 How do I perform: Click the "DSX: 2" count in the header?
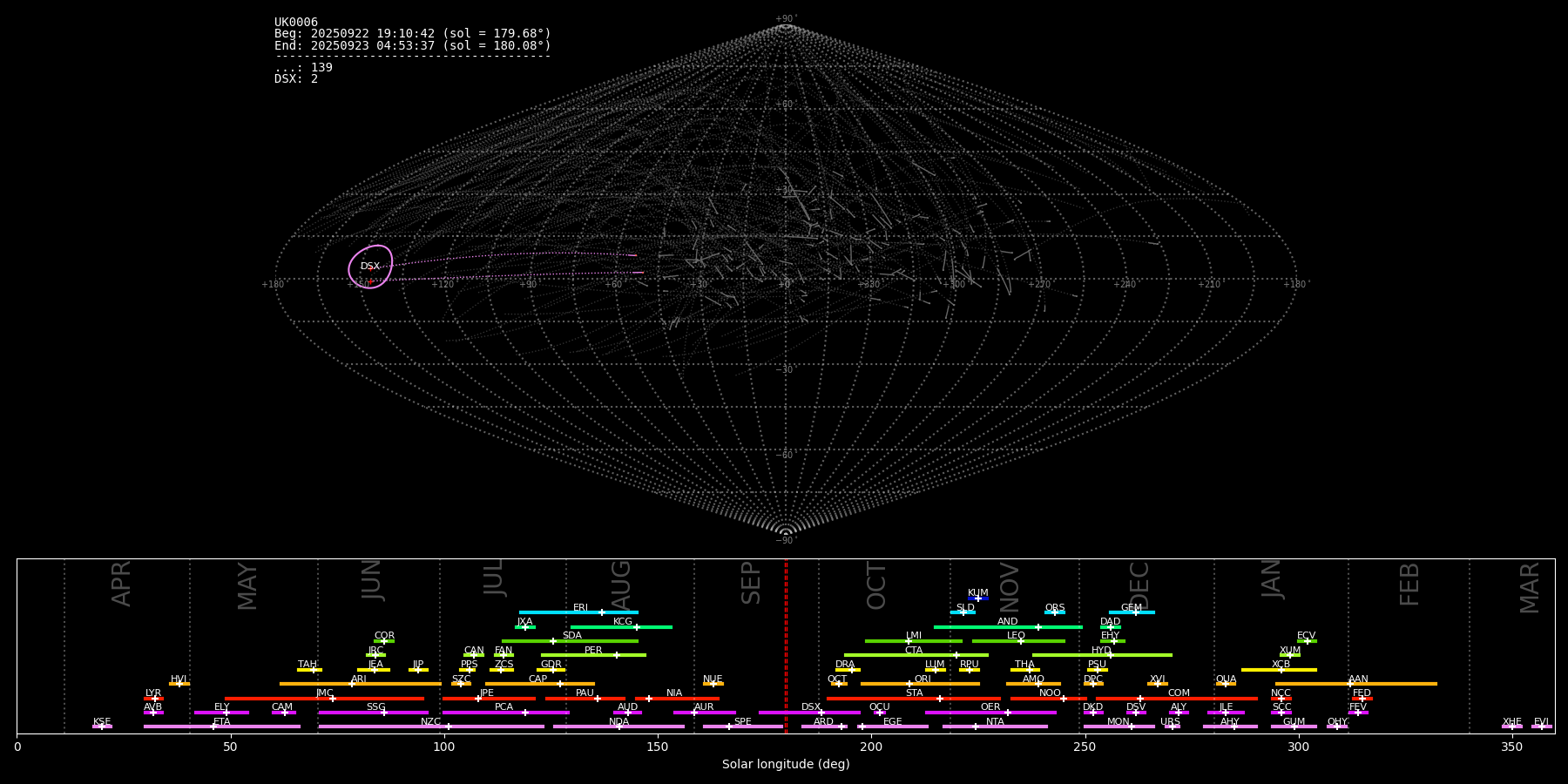[x=296, y=79]
